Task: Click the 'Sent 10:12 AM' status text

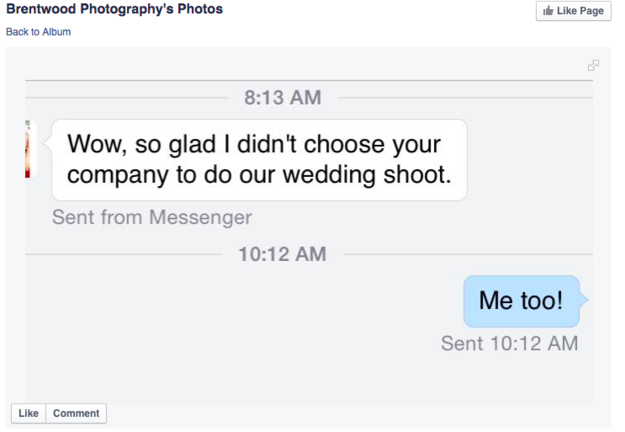Action: click(509, 343)
